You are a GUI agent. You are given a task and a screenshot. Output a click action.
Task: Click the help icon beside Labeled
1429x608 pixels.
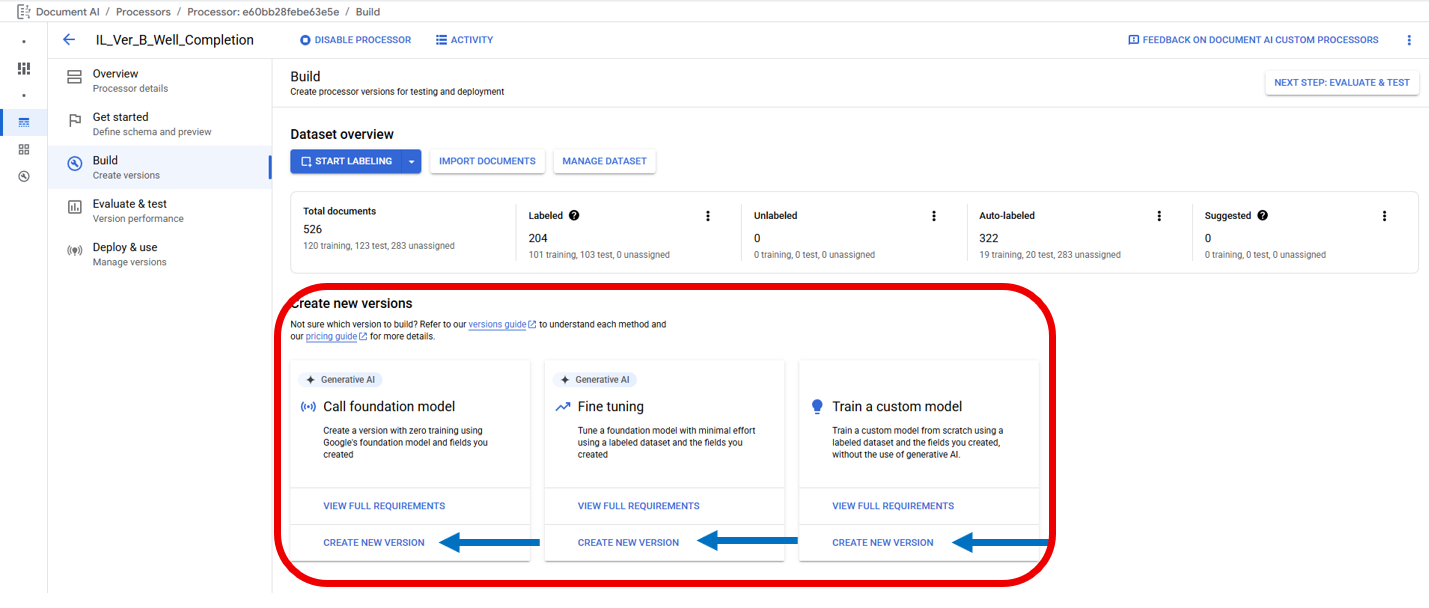[574, 216]
